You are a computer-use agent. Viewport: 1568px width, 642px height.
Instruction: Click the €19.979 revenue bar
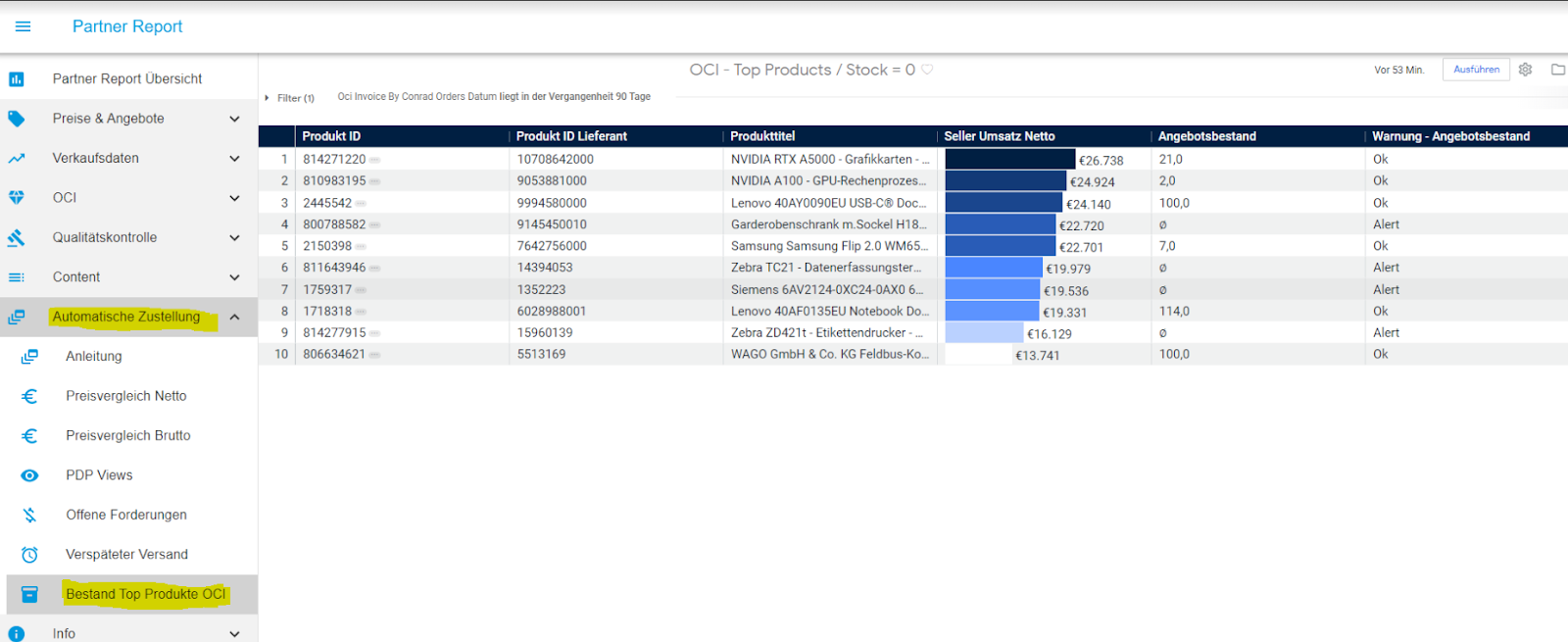click(994, 268)
